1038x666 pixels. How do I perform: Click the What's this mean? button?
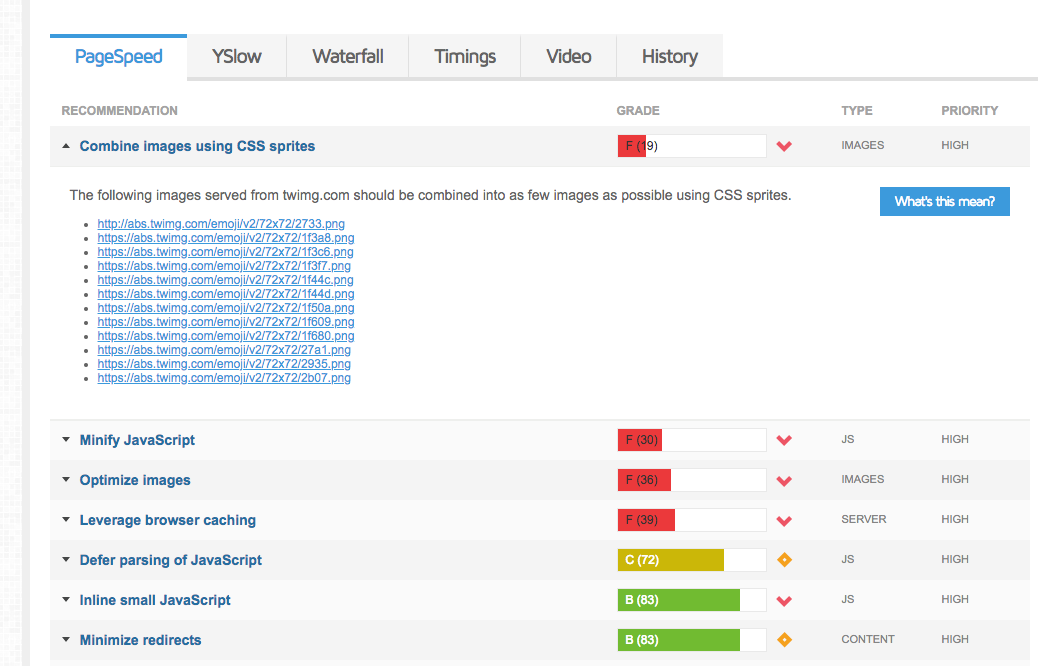tap(944, 202)
